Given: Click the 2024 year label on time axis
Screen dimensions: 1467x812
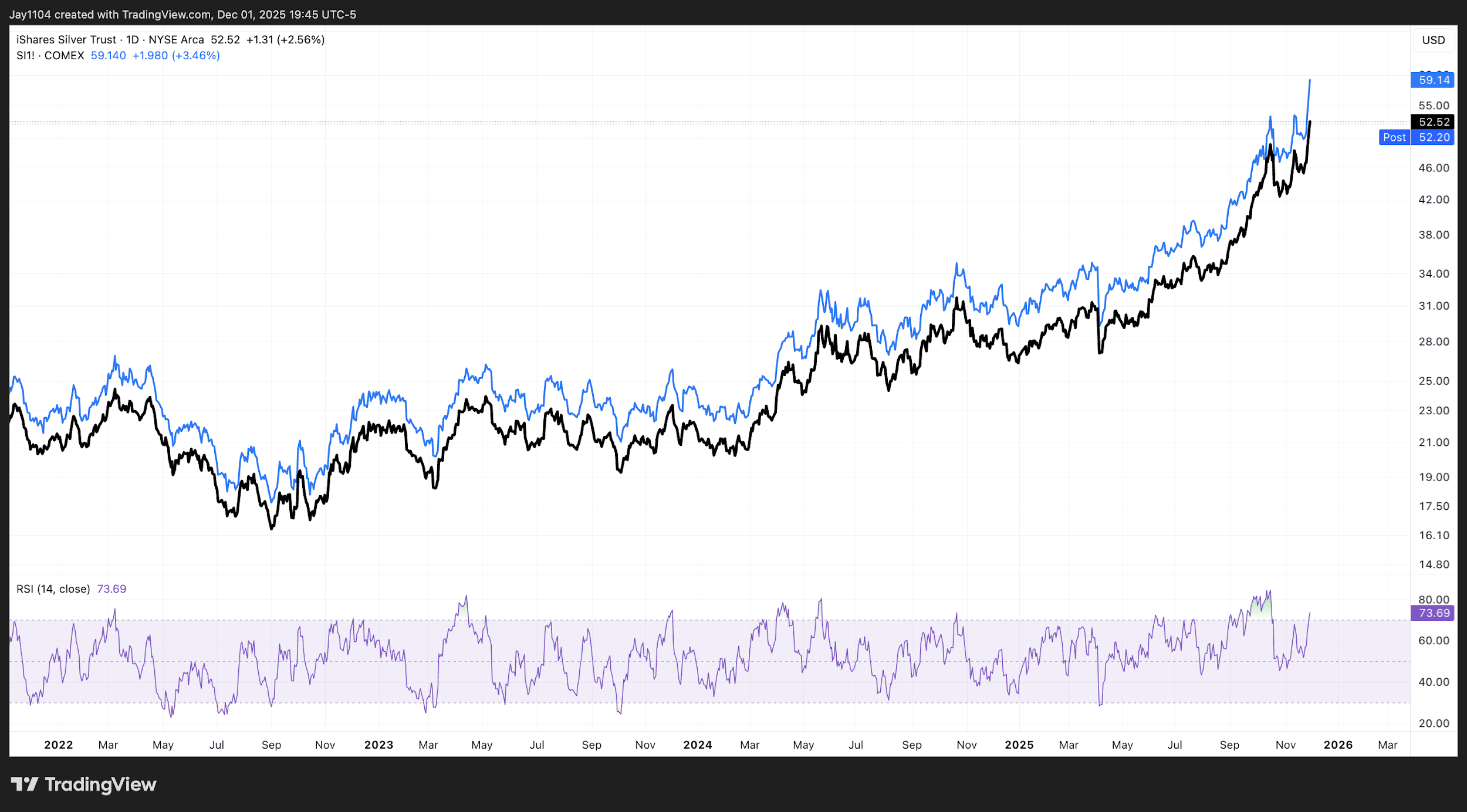Looking at the screenshot, I should 698,745.
